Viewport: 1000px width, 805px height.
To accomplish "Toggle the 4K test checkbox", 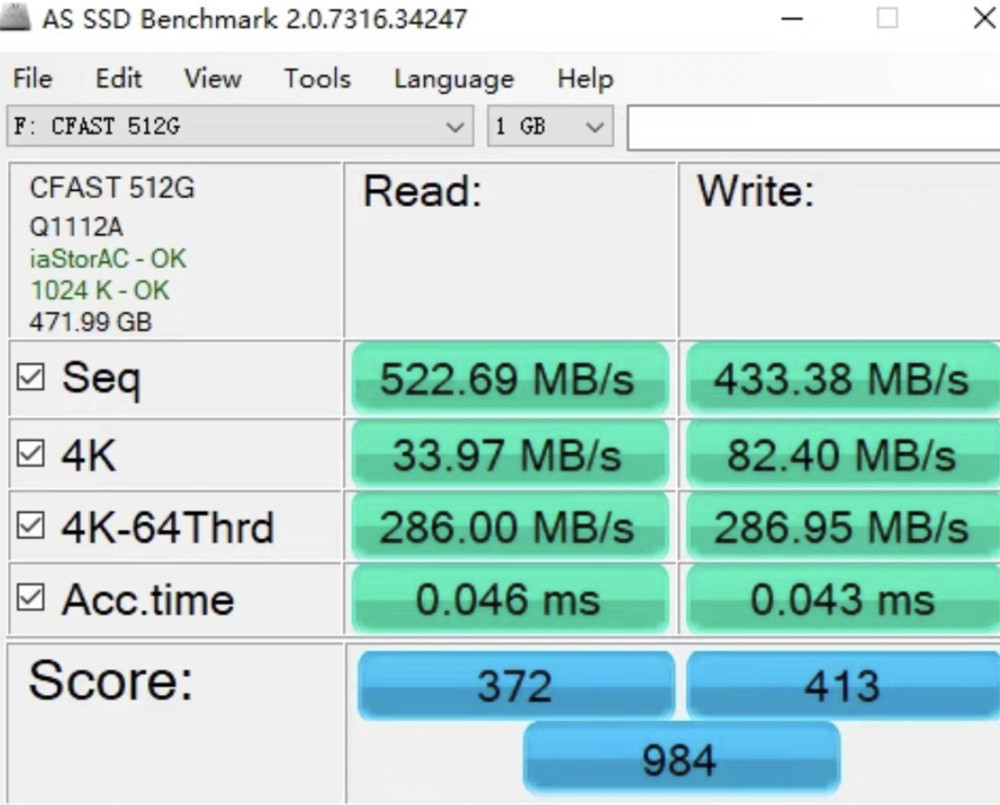I will (x=31, y=454).
